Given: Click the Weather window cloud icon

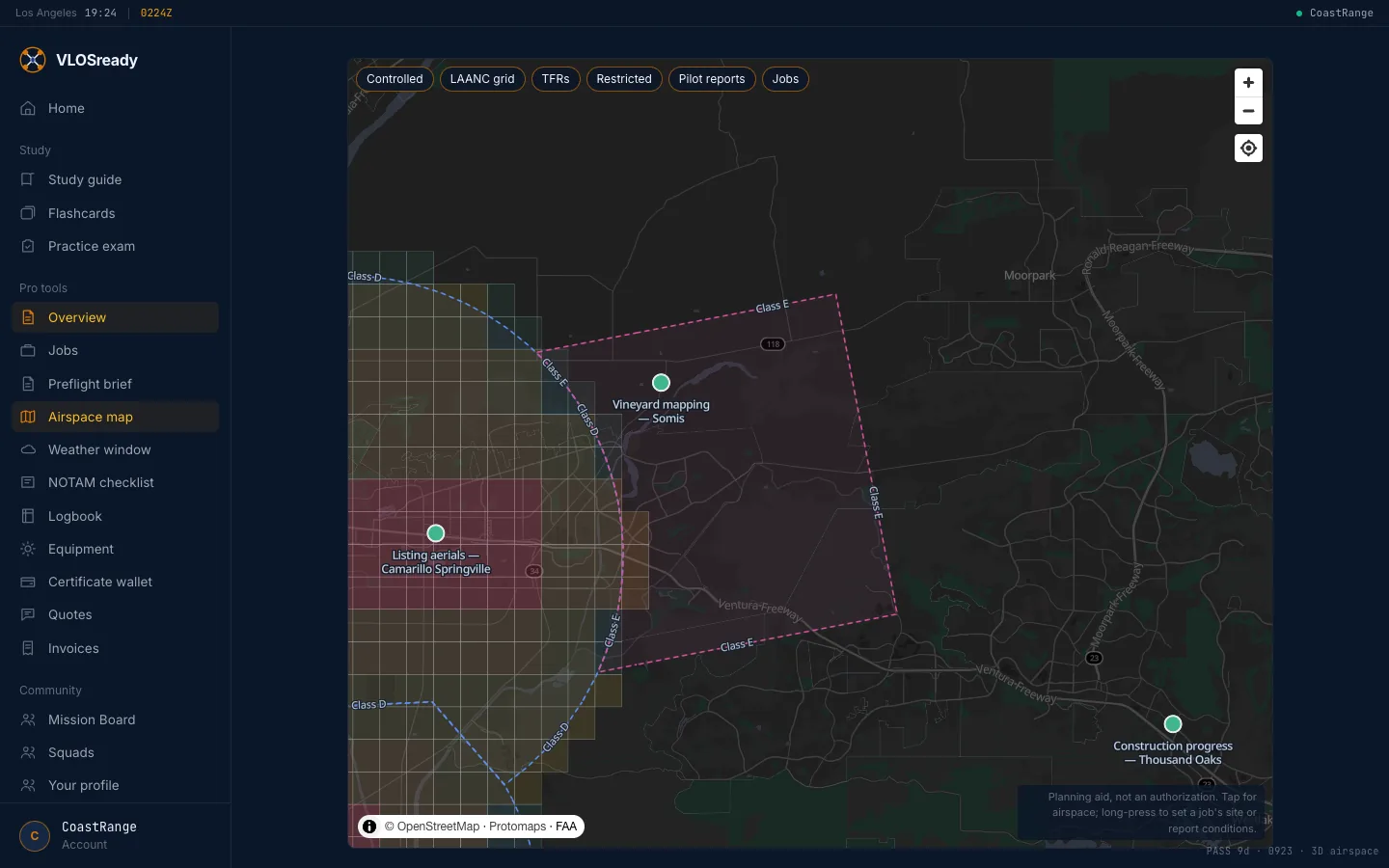Looking at the screenshot, I should (28, 449).
